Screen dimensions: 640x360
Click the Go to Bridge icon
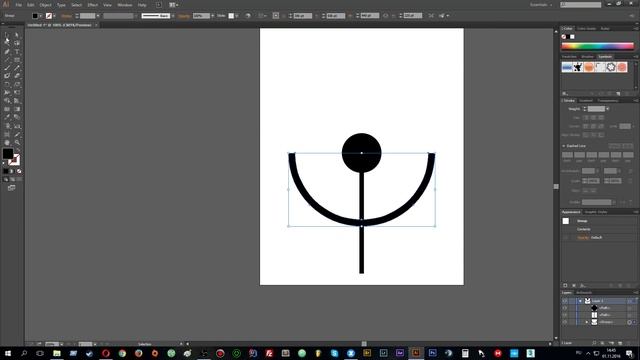[159, 5]
